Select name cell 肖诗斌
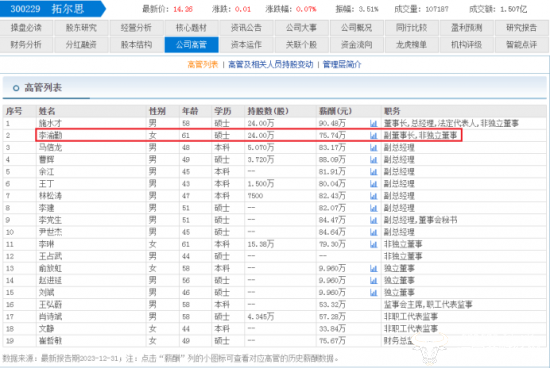 tap(50, 317)
